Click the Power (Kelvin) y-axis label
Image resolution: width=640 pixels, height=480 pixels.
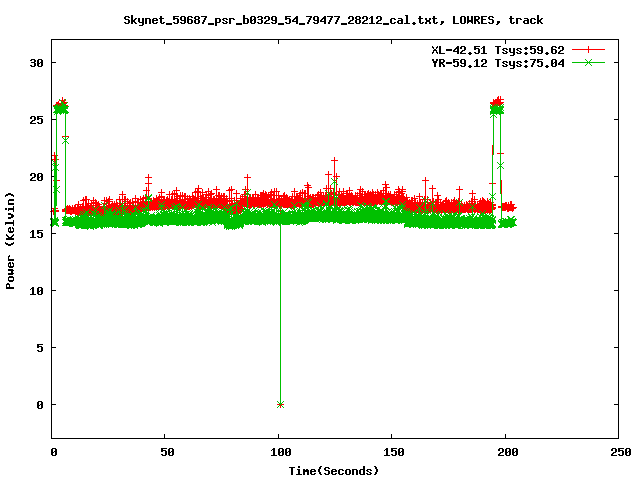(x=10, y=241)
